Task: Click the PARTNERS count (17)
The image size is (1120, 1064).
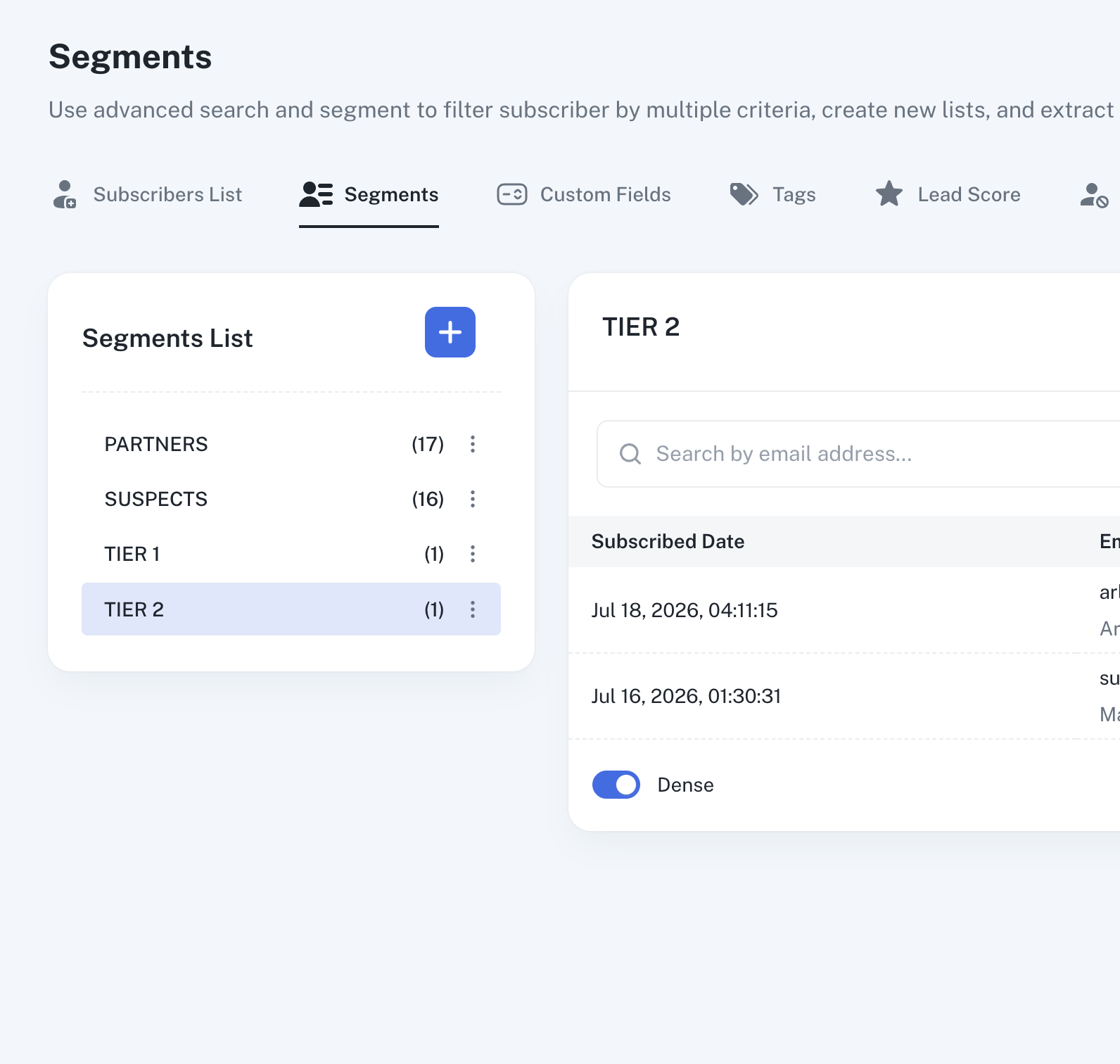Action: pos(428,444)
